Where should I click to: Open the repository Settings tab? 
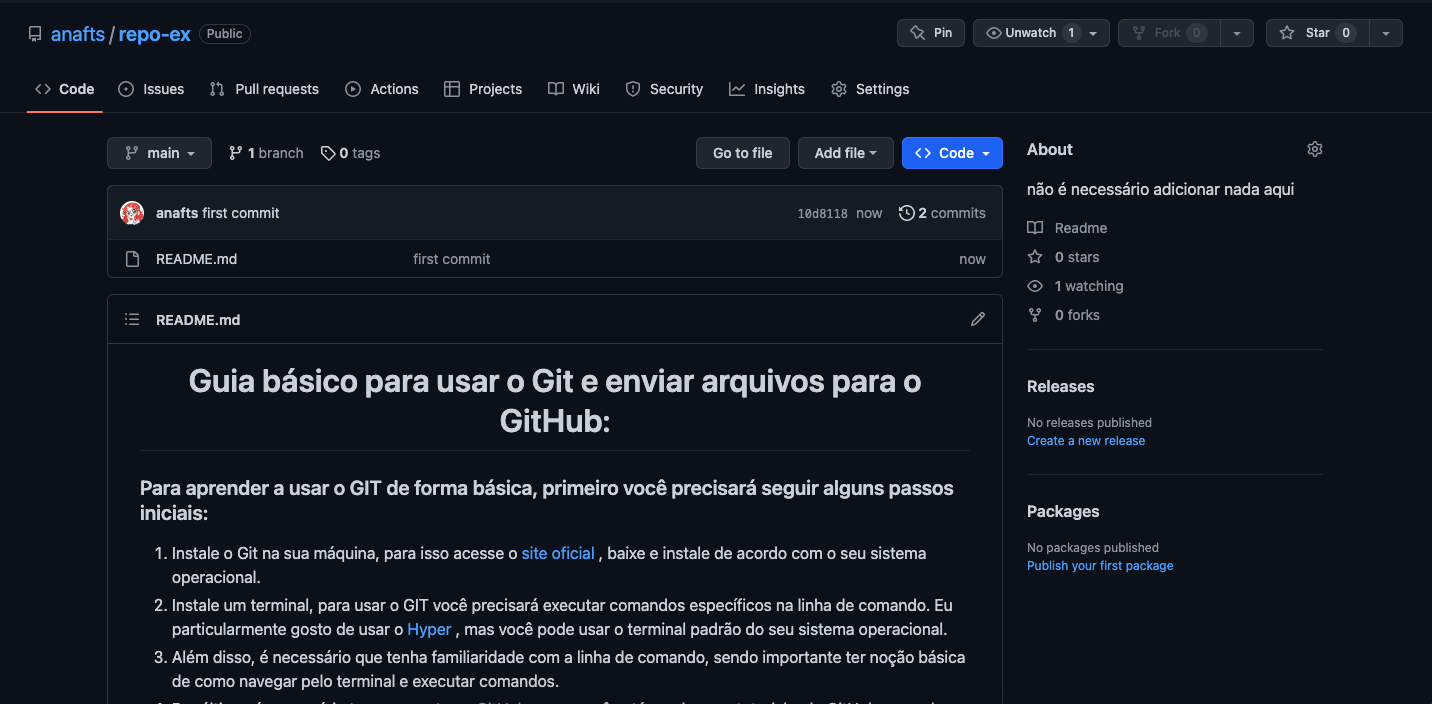(x=870, y=89)
